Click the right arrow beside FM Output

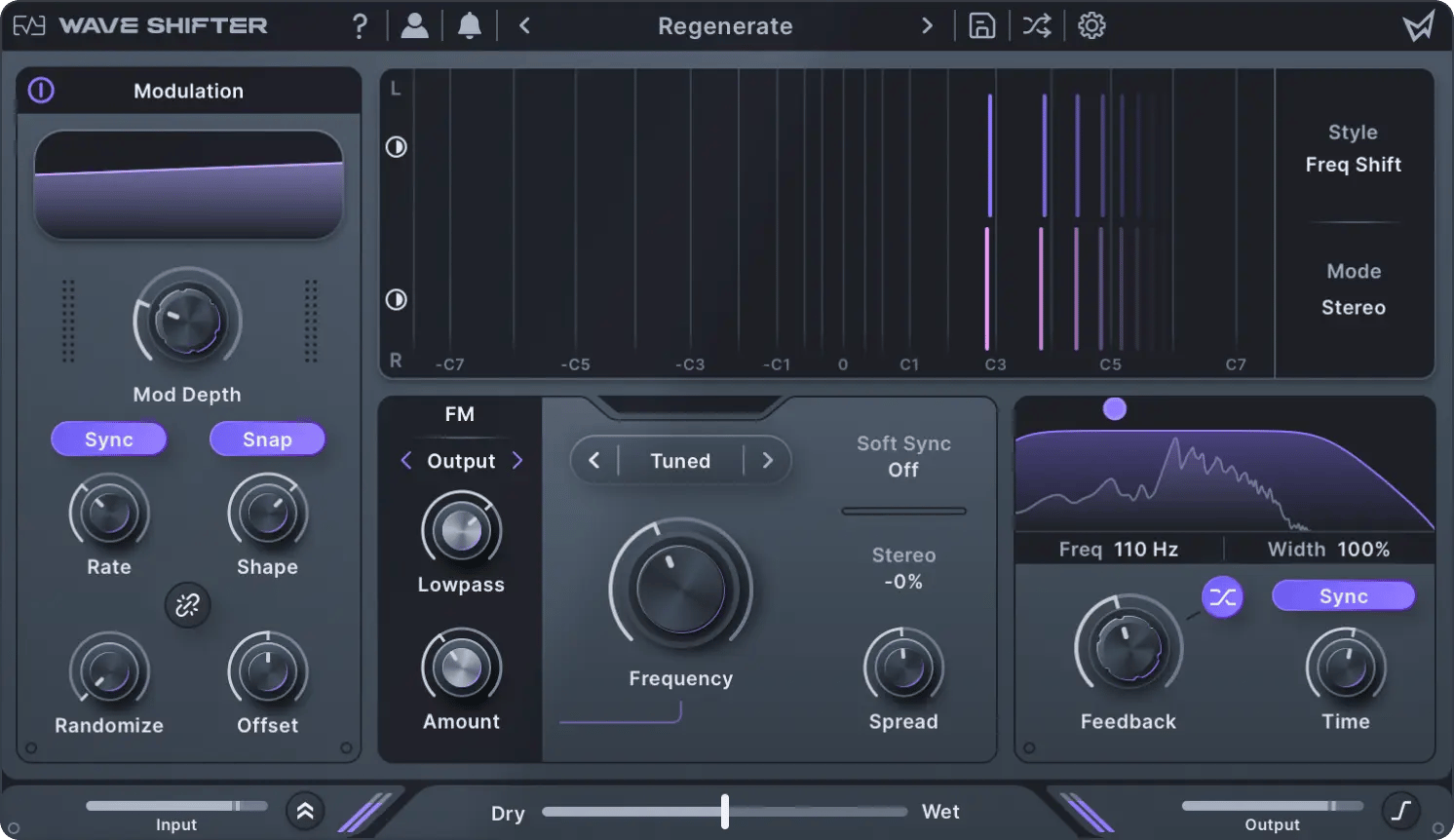(x=517, y=461)
